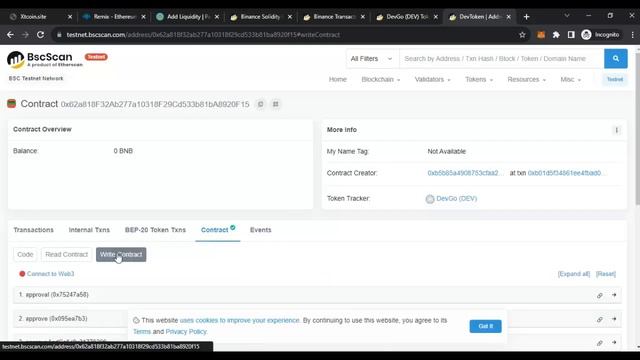This screenshot has width=640, height=360.
Task: Close the Remix - Ethereum tab
Action: pos(143,17)
